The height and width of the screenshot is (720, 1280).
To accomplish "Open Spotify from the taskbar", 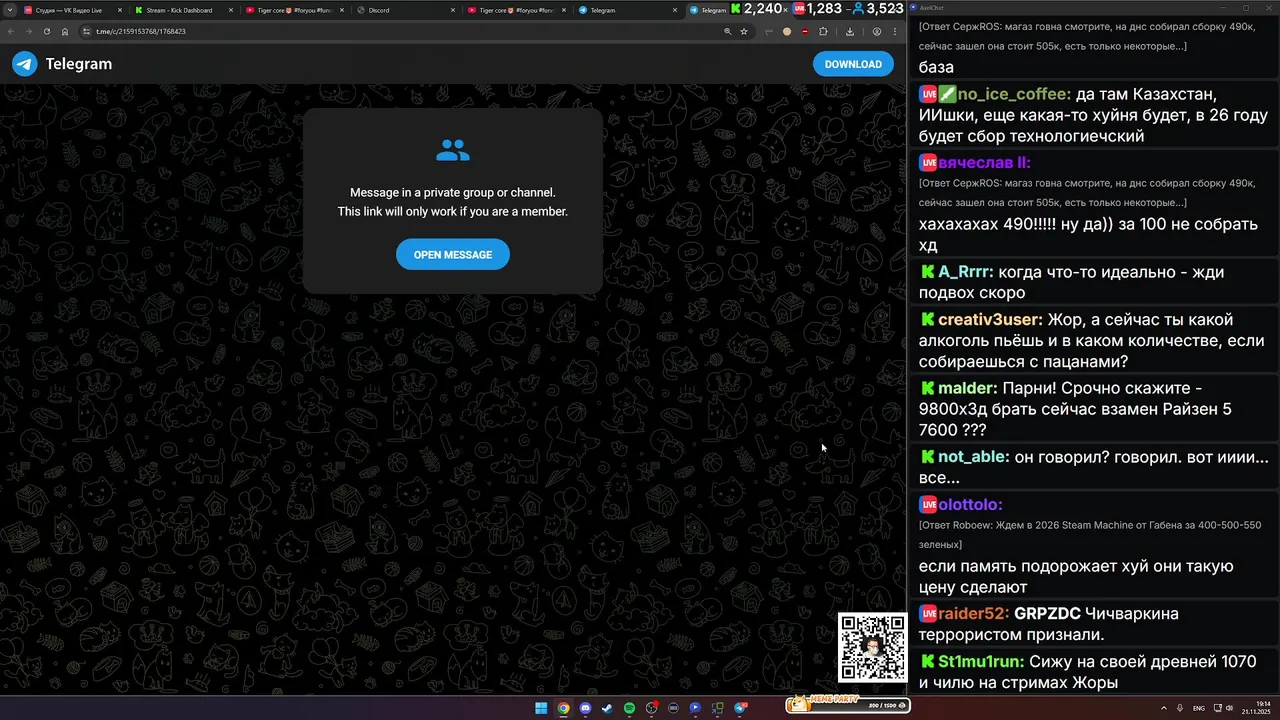I will point(629,708).
